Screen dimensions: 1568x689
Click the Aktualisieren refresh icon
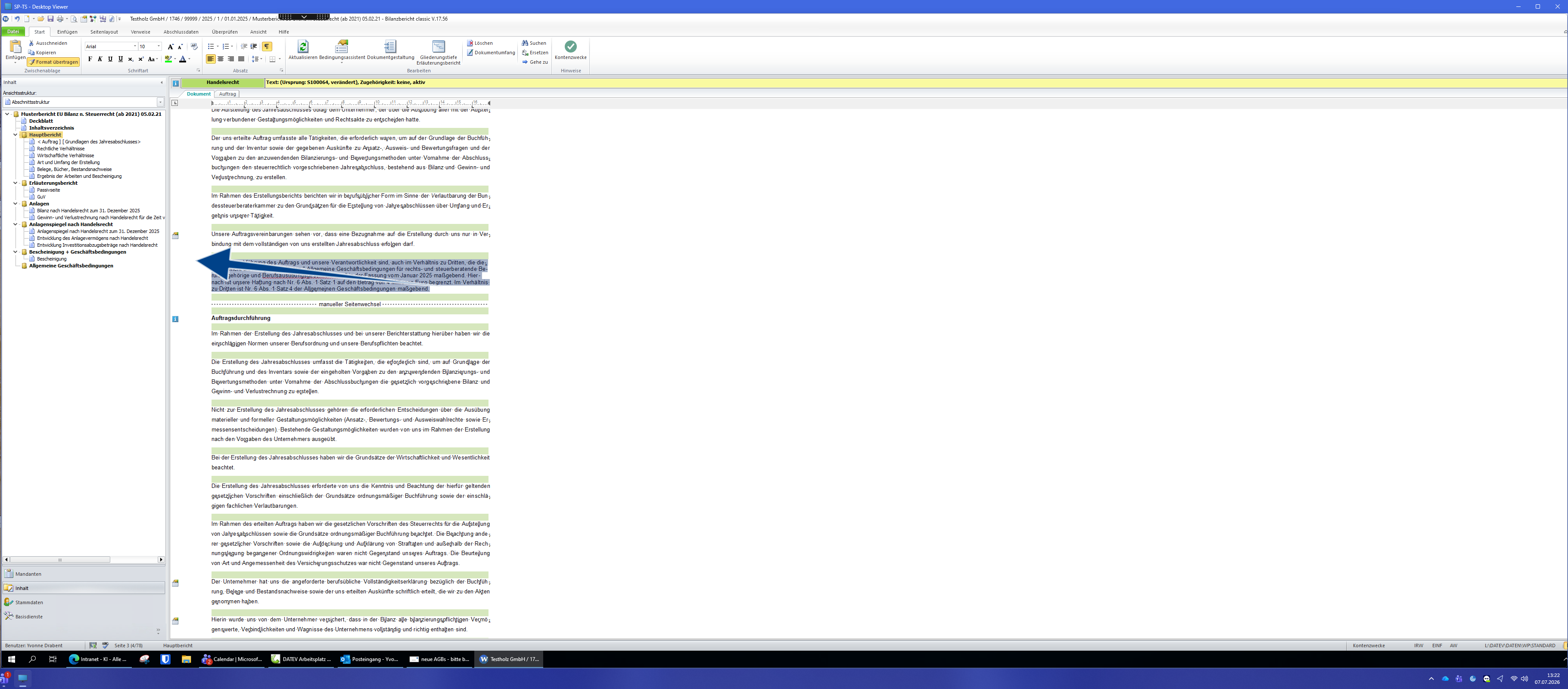(302, 46)
